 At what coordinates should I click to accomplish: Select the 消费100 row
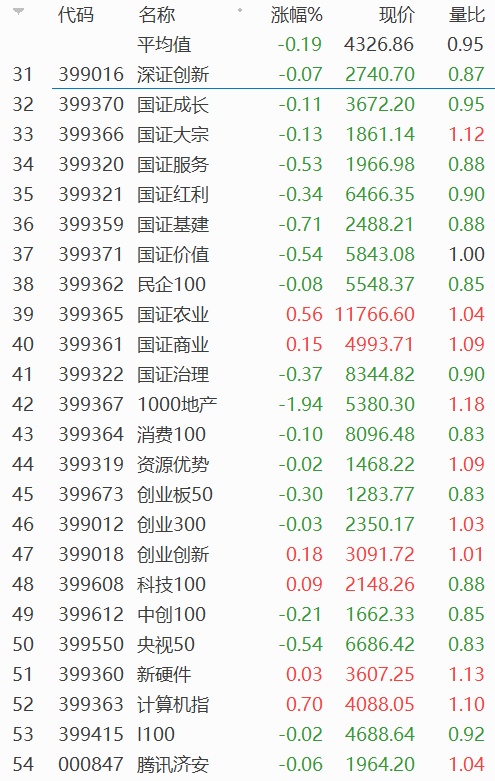click(248, 434)
